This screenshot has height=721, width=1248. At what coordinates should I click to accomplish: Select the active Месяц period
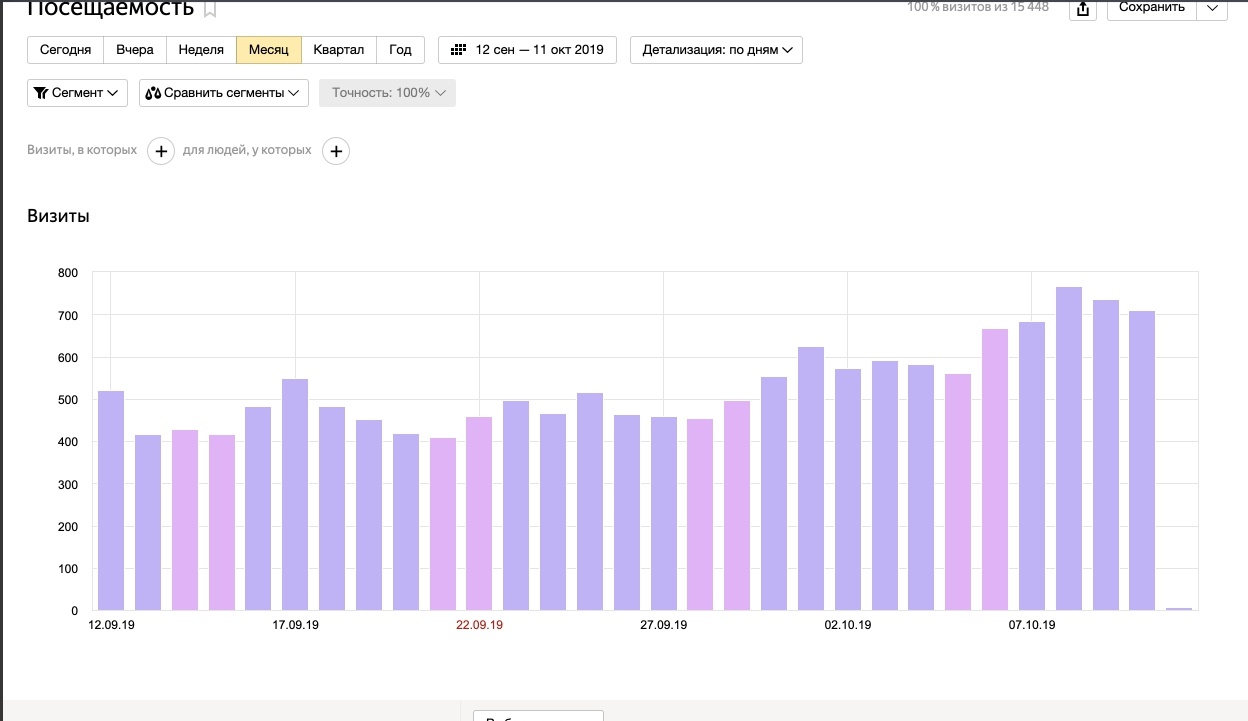tap(268, 50)
